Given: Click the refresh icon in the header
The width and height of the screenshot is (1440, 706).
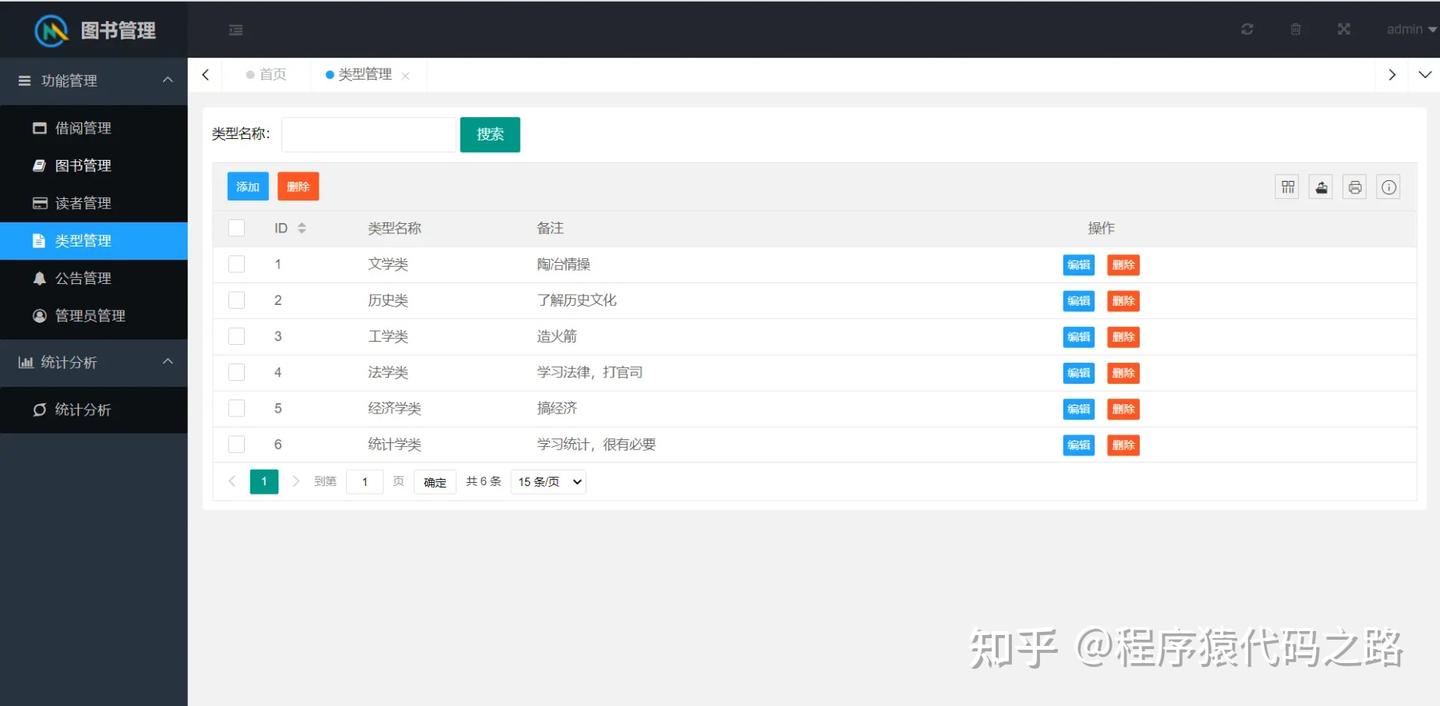Looking at the screenshot, I should coord(1246,29).
